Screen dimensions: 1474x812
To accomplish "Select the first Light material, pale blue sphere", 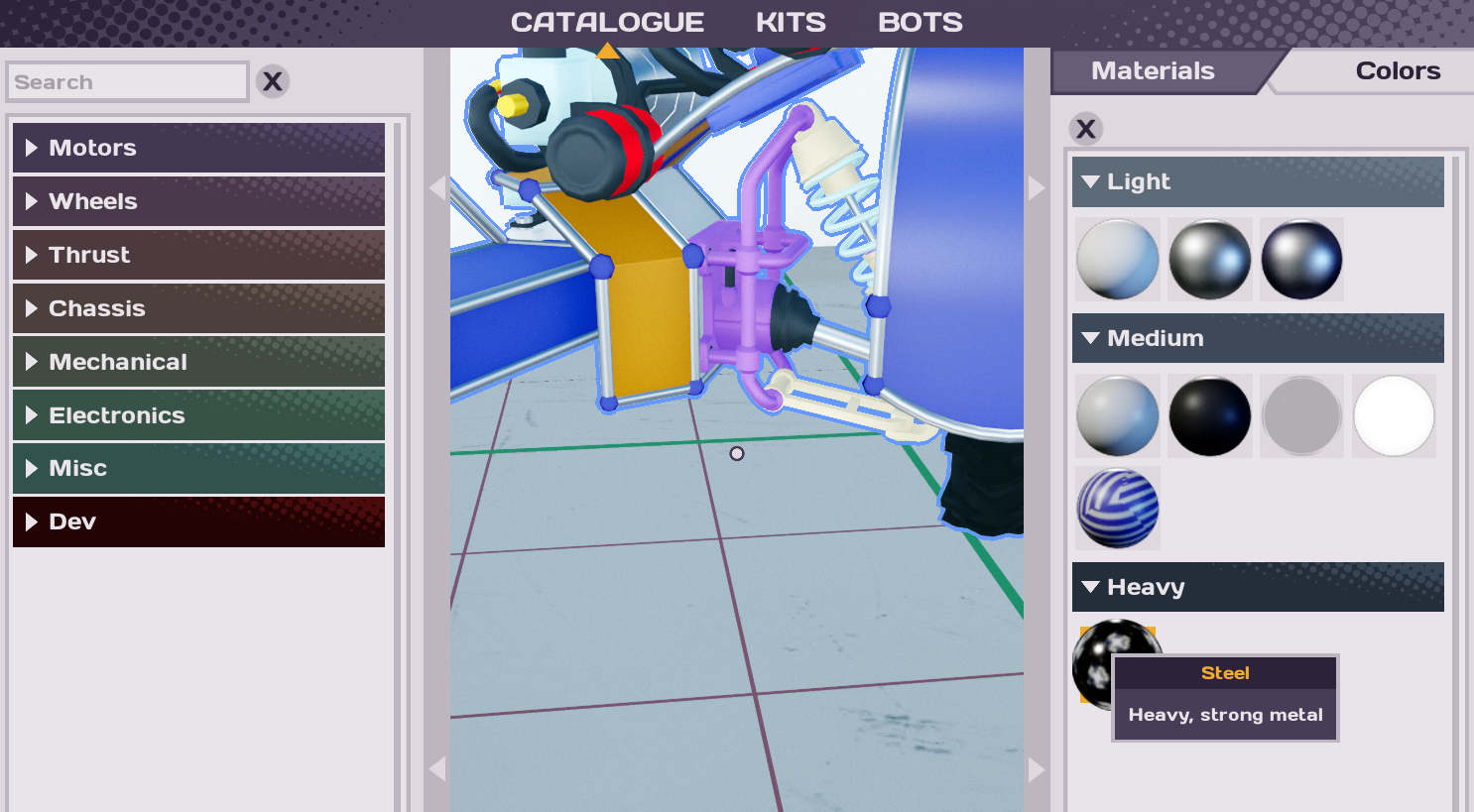I will 1118,260.
